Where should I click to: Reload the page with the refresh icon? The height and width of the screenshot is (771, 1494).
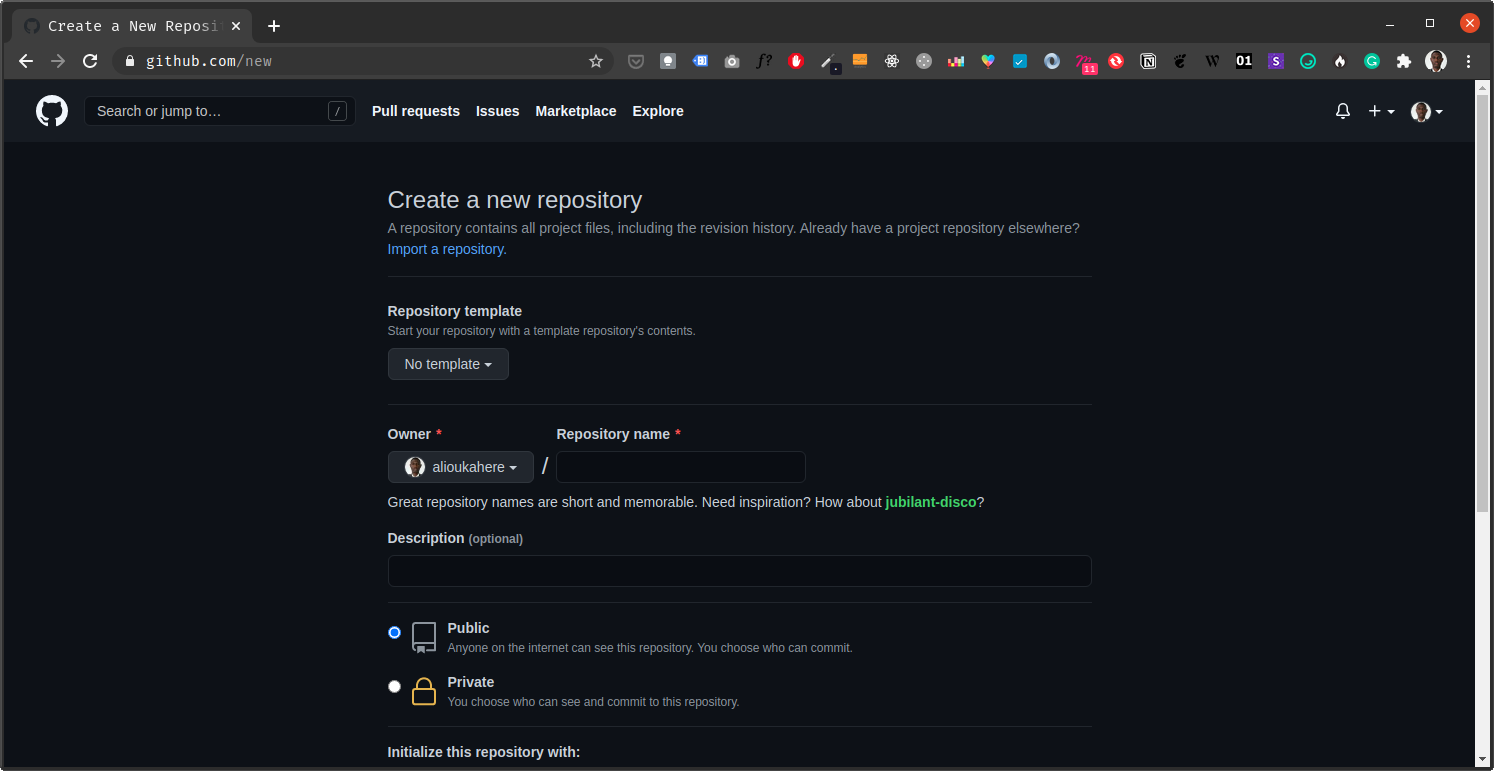coord(90,61)
